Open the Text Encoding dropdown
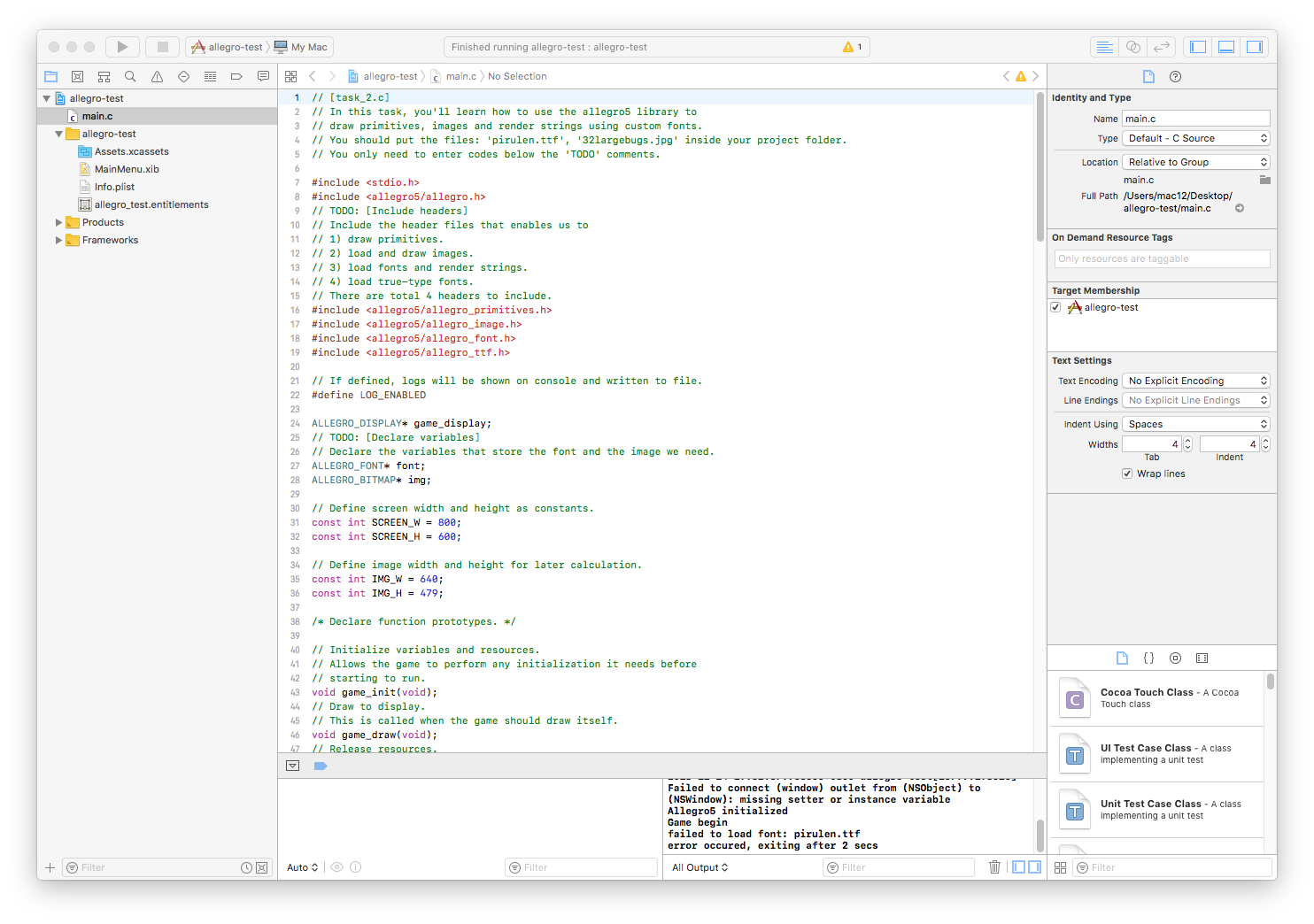This screenshot has width=1314, height=924. click(1195, 381)
